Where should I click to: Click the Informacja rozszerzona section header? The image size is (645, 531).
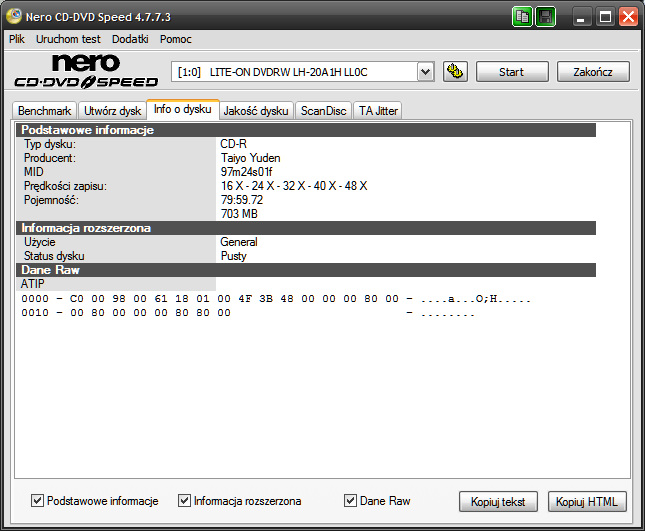click(x=306, y=228)
